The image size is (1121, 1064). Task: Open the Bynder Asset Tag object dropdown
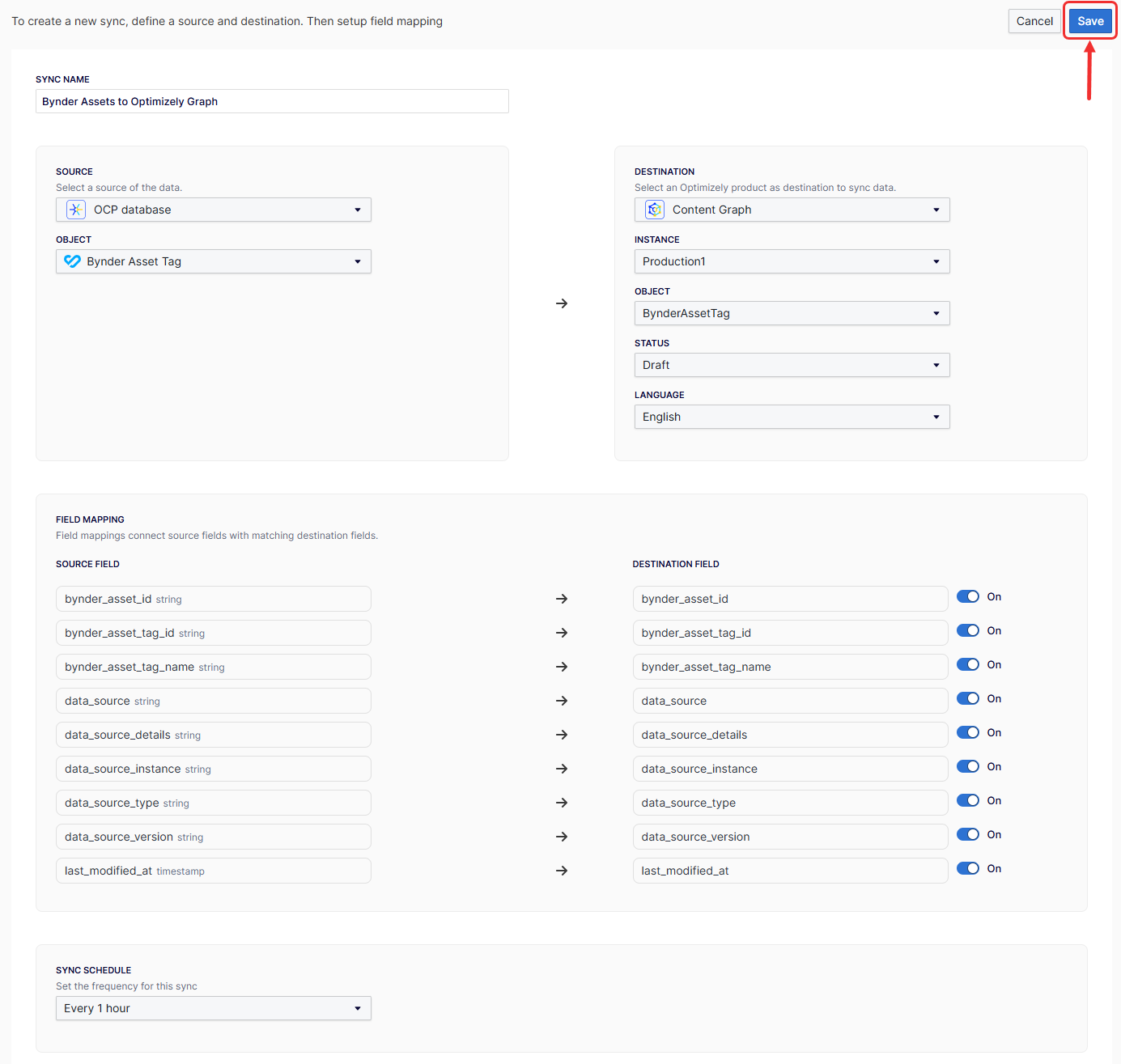pos(214,261)
